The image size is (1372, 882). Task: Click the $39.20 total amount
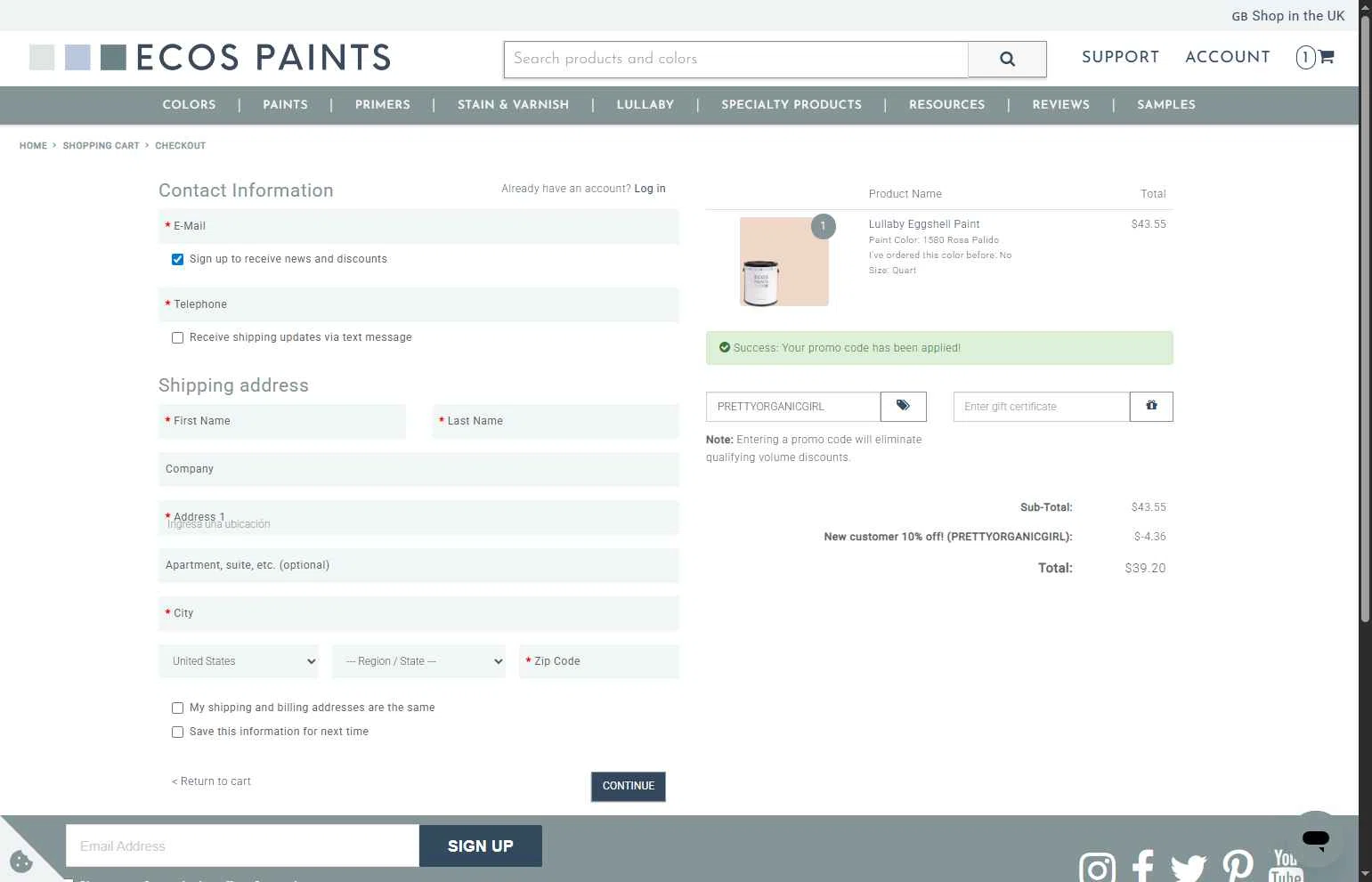(1145, 568)
